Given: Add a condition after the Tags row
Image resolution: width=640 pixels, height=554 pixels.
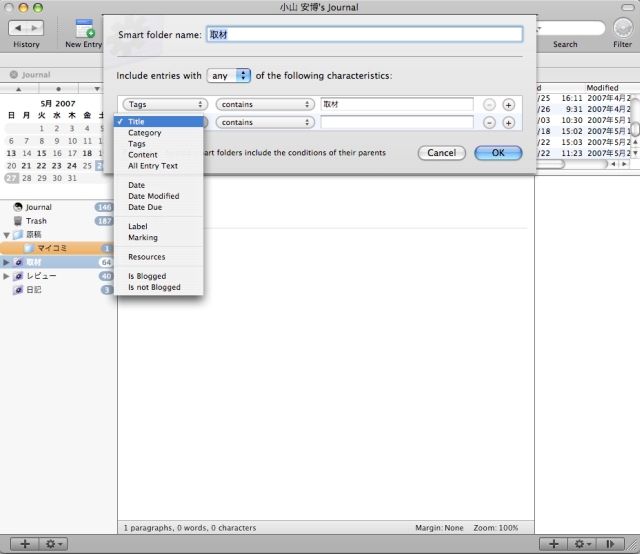Looking at the screenshot, I should pyautogui.click(x=508, y=105).
